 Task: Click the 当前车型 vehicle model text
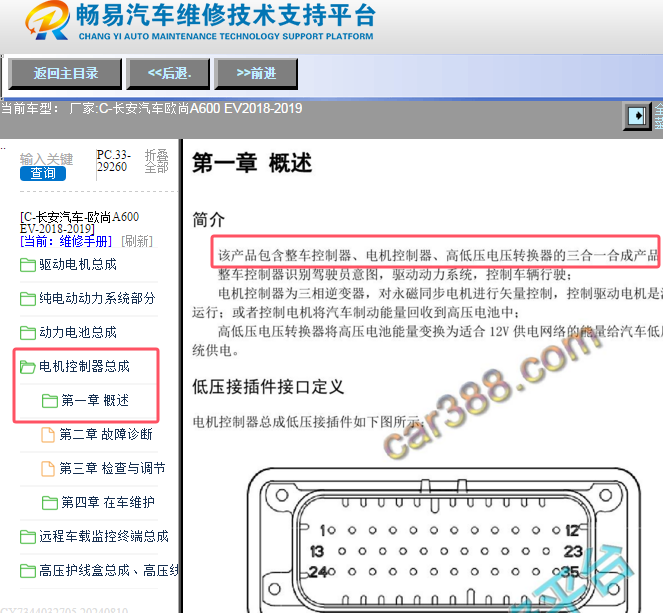[151, 109]
